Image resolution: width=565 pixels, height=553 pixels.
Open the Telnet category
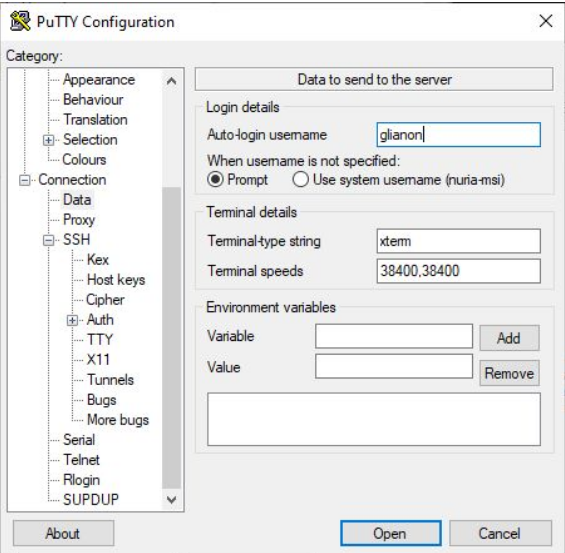pos(81,460)
